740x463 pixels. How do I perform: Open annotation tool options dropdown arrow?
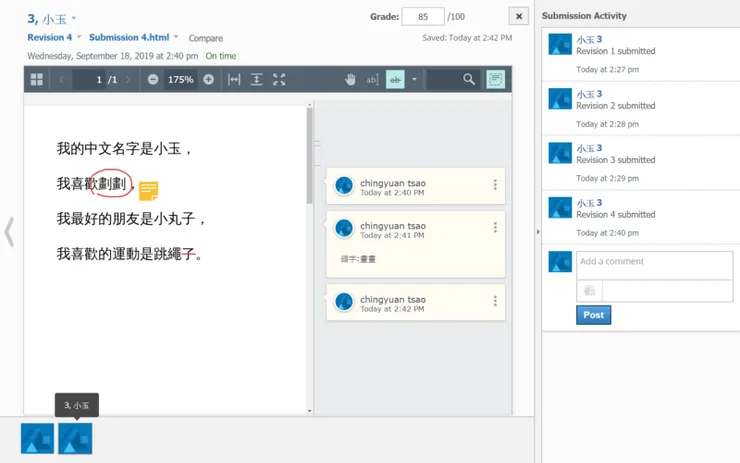[414, 79]
